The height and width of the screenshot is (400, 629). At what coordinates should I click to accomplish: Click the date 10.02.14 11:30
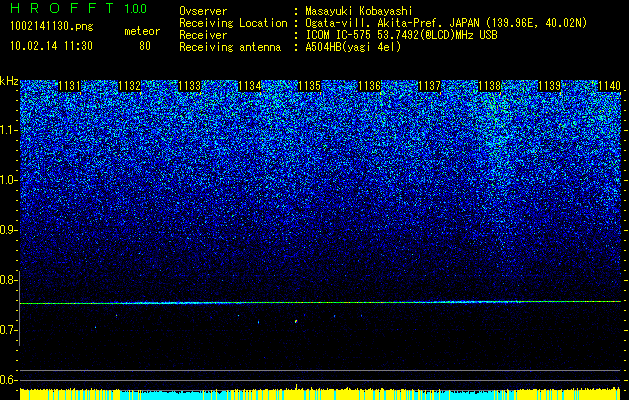51,46
